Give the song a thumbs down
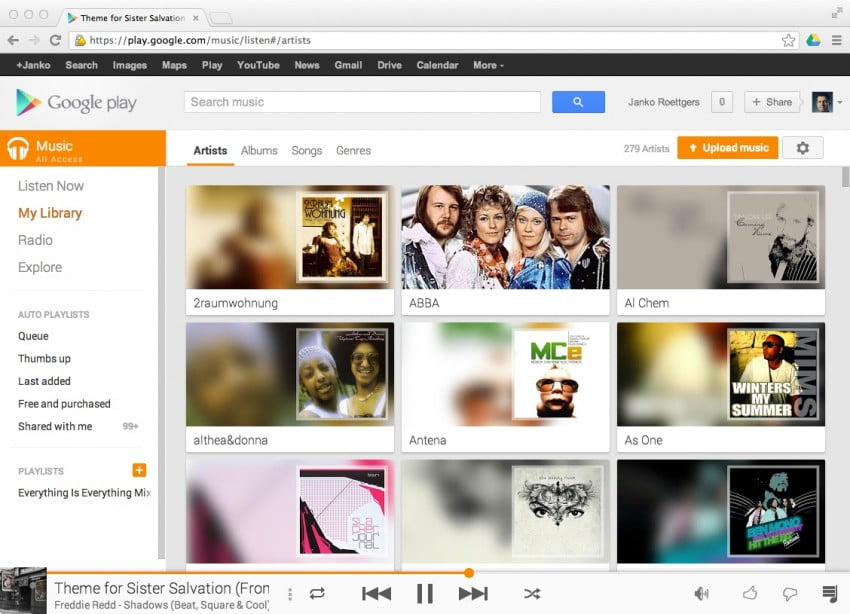This screenshot has width=850, height=614. [790, 594]
